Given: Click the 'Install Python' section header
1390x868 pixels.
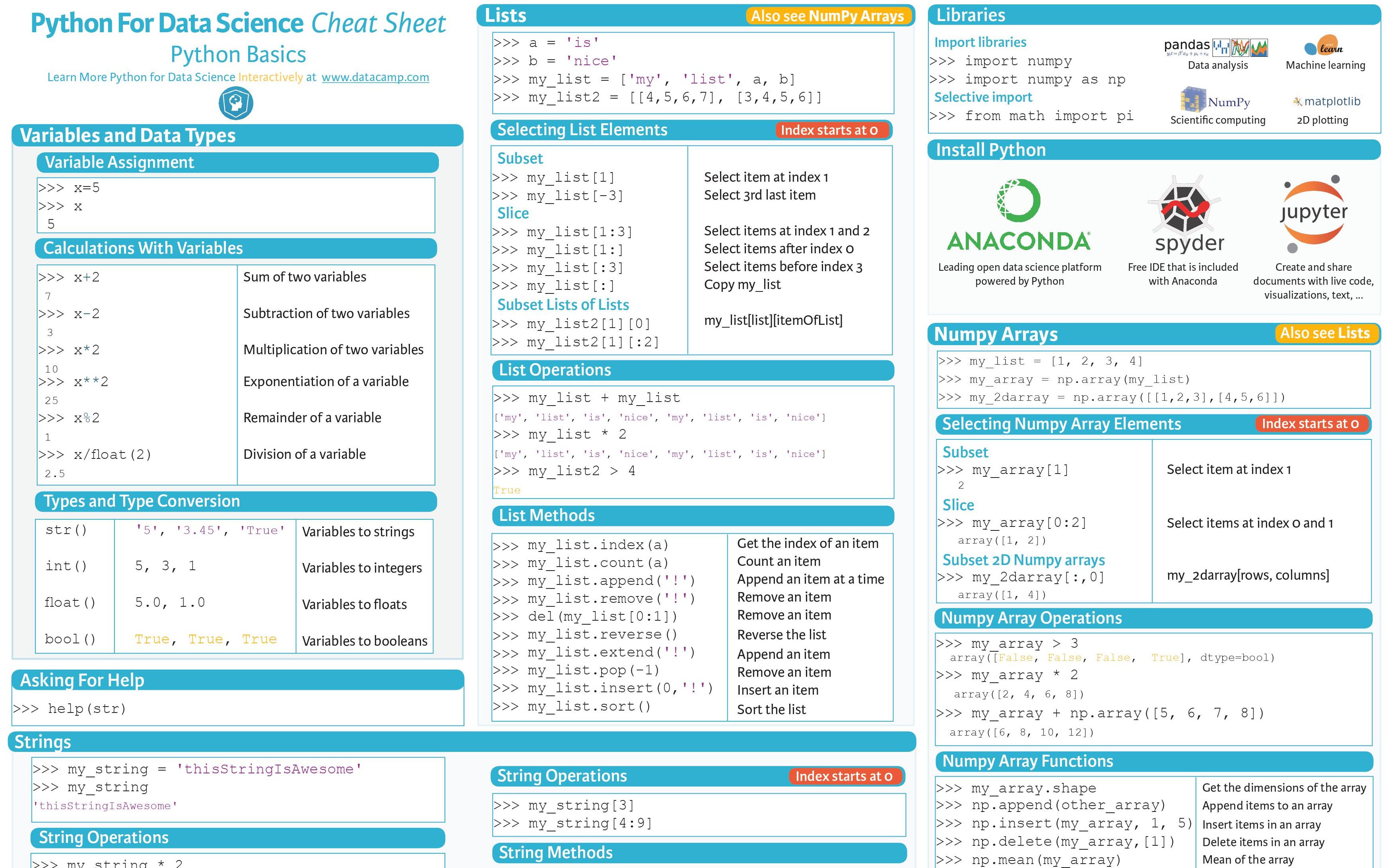Looking at the screenshot, I should point(990,150).
